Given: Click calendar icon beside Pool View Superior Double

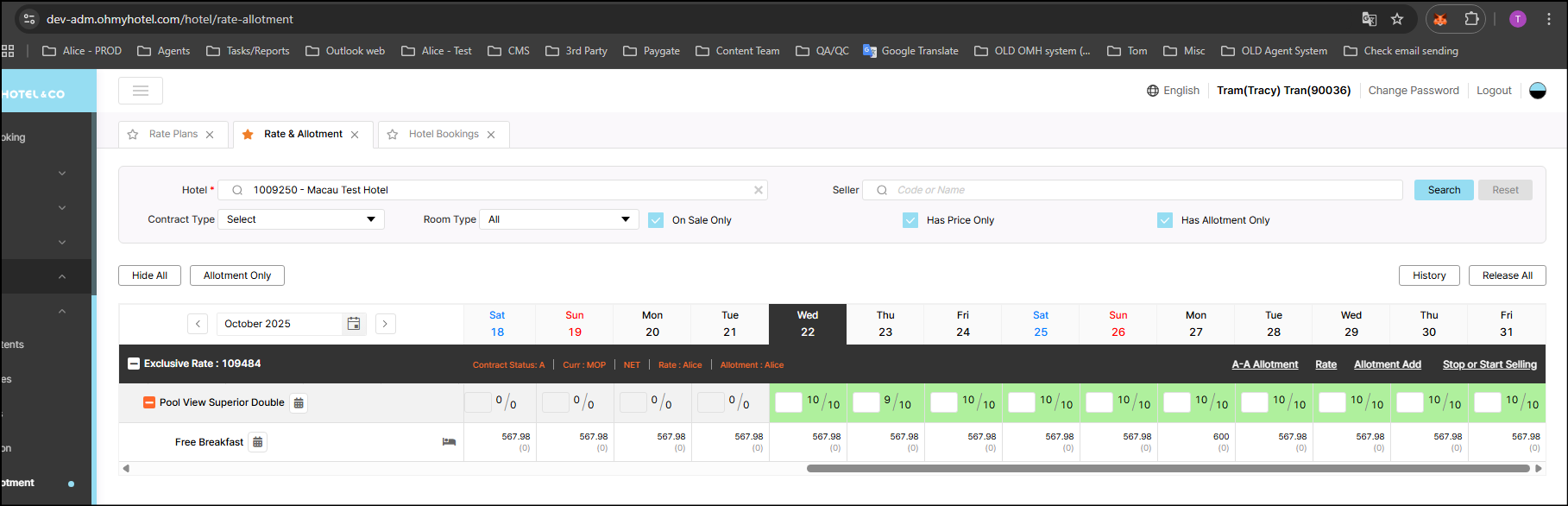Looking at the screenshot, I should 299,403.
